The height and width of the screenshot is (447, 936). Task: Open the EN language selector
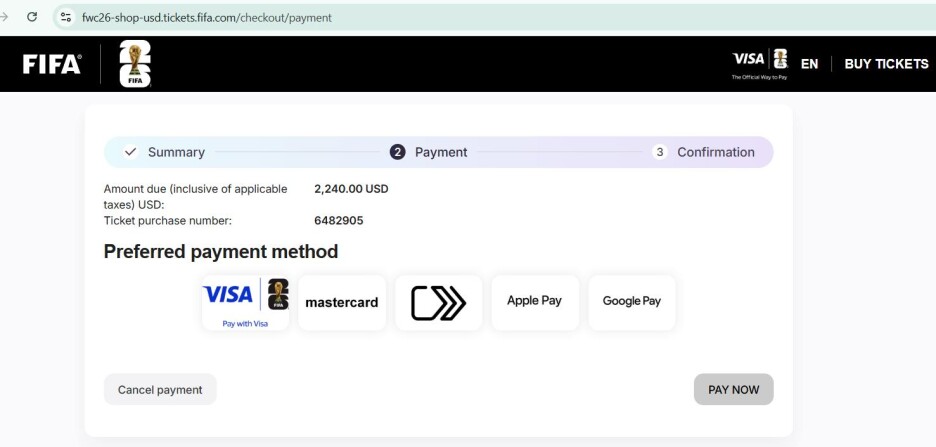pos(809,64)
